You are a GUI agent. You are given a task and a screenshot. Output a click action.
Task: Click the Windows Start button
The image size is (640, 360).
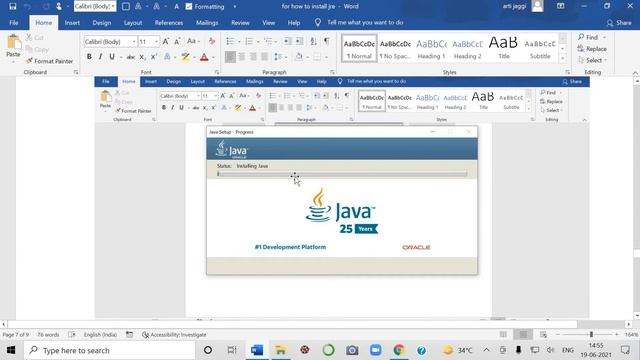[11, 350]
